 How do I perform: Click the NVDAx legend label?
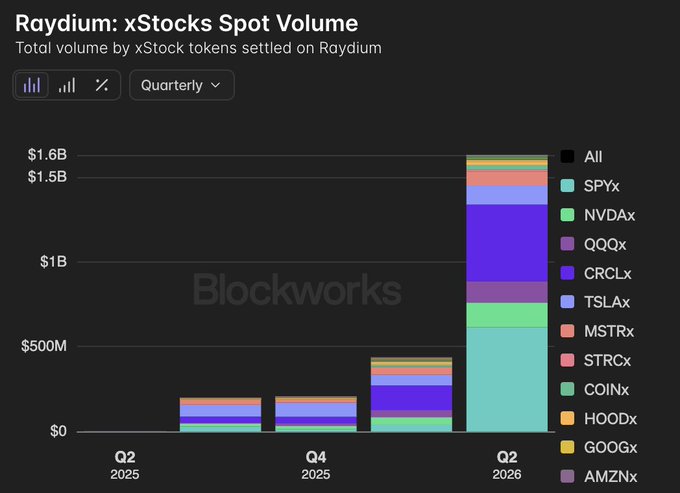(x=609, y=215)
